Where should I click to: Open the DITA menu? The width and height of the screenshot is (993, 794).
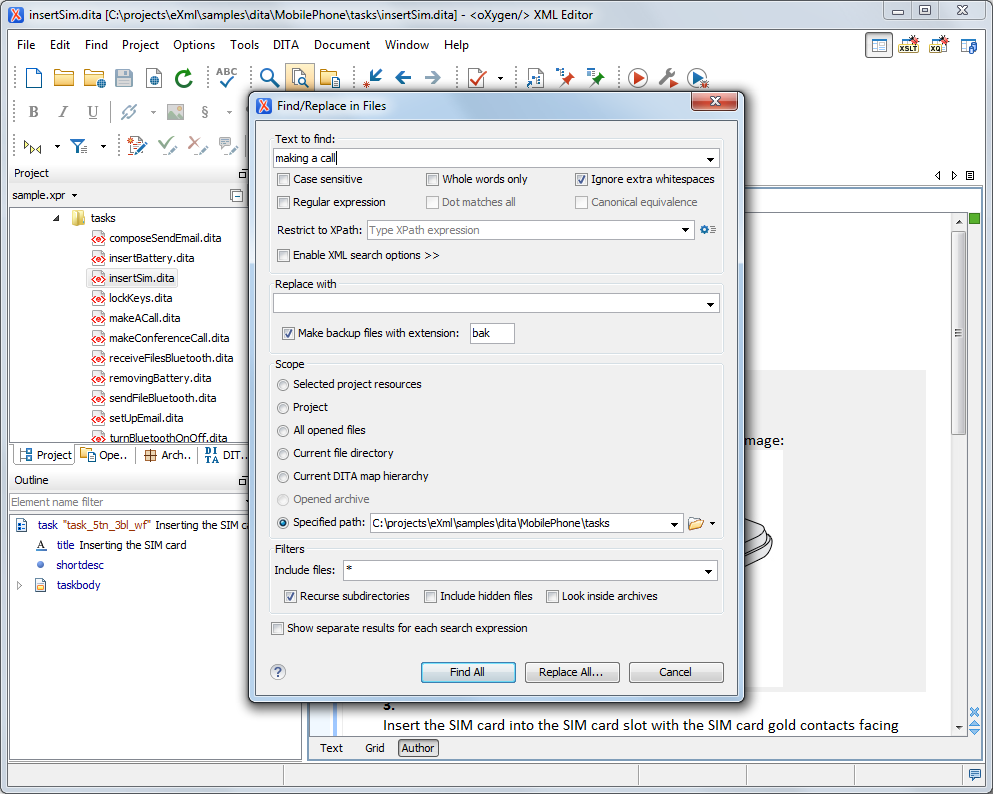286,45
